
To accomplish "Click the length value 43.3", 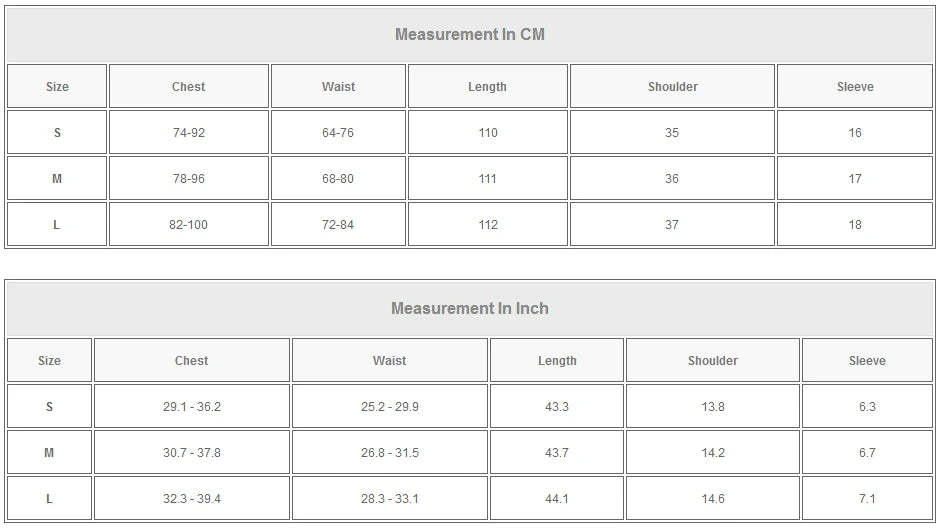I will [557, 407].
